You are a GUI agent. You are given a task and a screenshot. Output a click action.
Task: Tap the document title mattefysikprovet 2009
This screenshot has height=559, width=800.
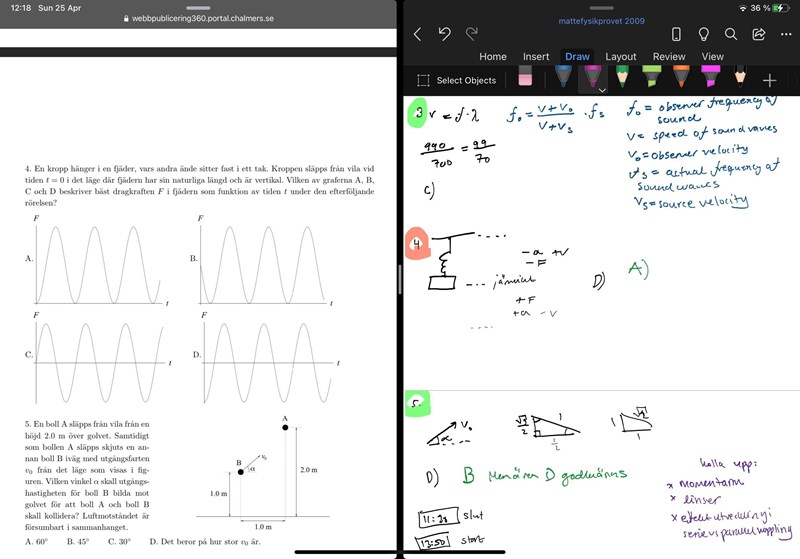click(600, 20)
